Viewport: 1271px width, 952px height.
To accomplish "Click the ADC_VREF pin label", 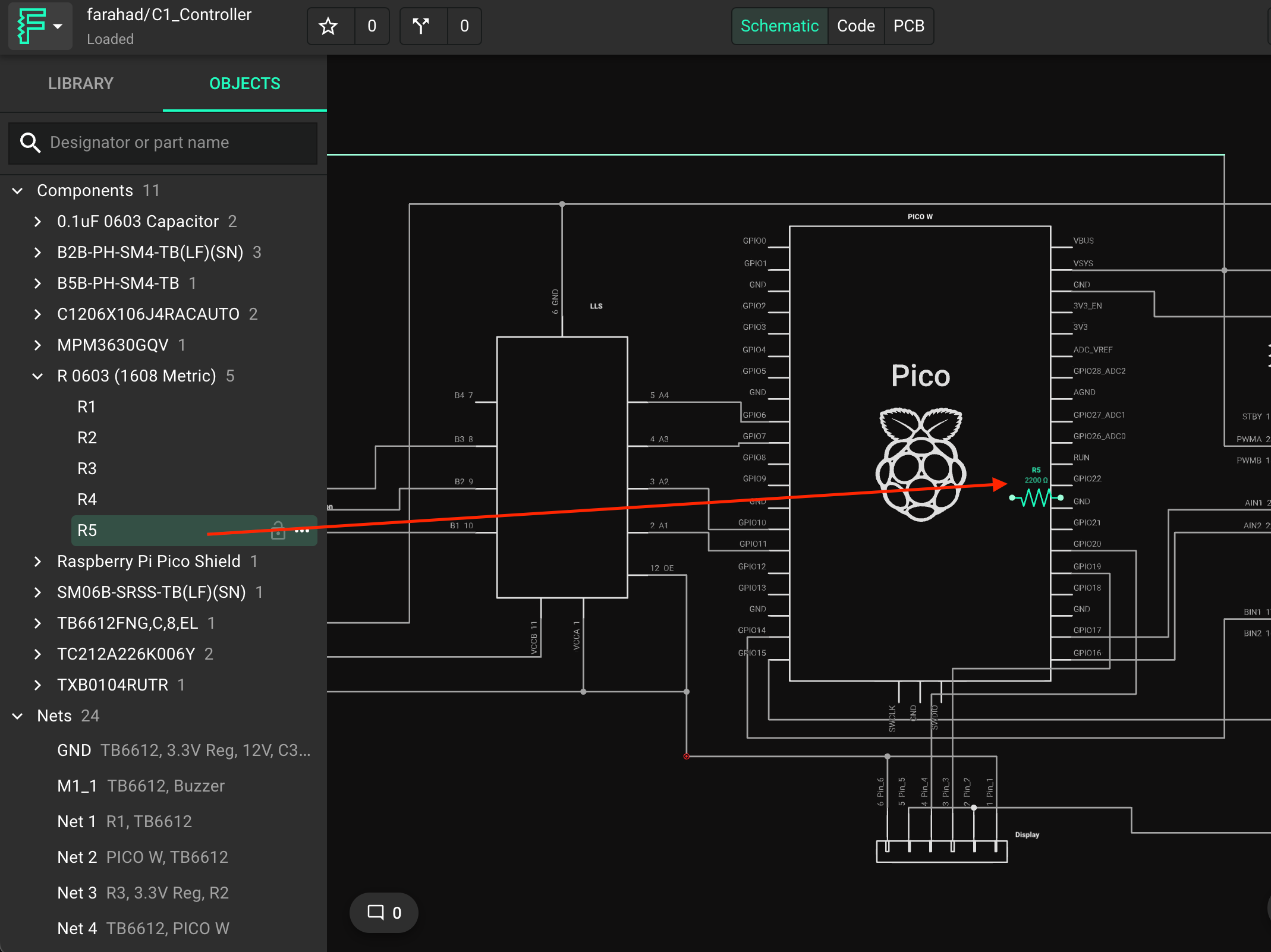I will [x=1093, y=350].
